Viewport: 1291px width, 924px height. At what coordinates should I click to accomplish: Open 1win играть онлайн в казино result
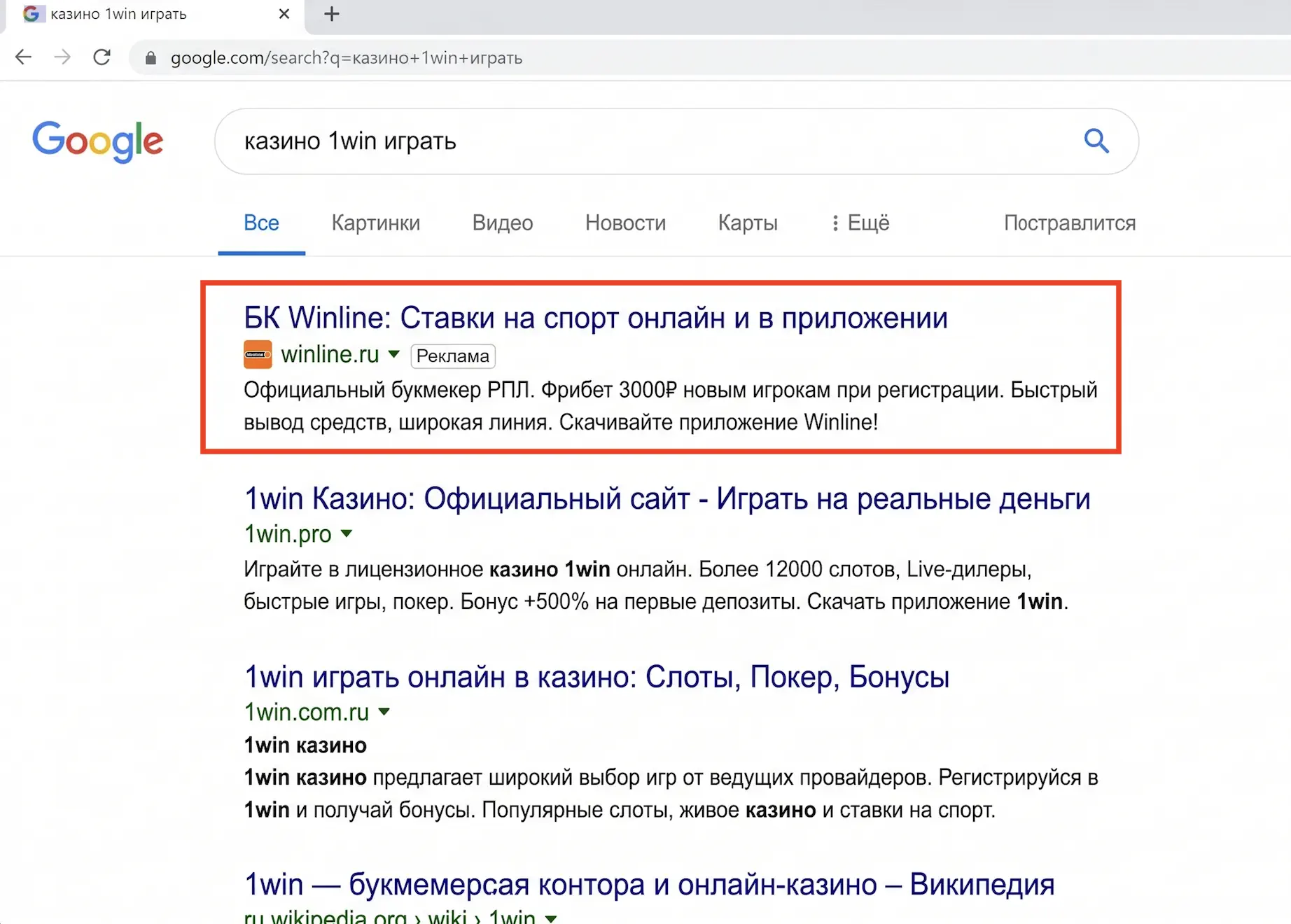pyautogui.click(x=596, y=677)
